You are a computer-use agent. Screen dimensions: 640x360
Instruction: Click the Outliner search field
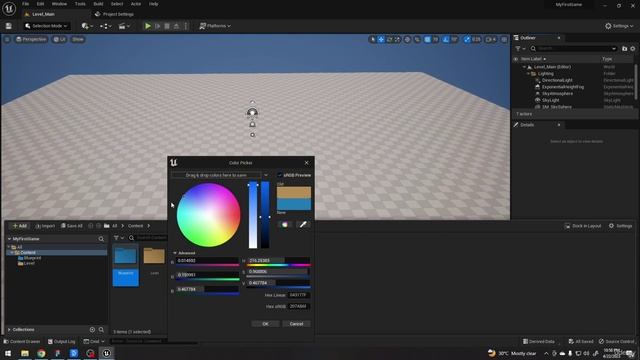(573, 49)
